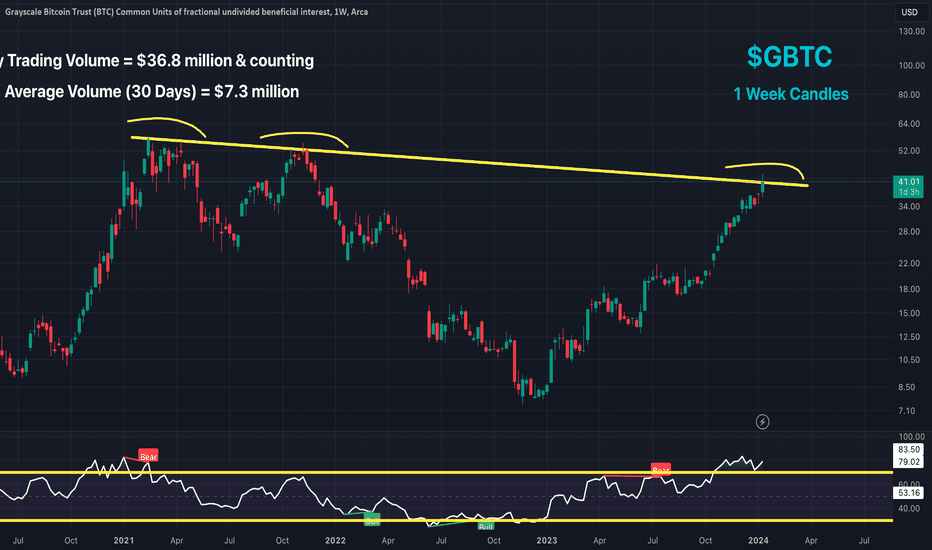Click the 28.00 price axis label
The width and height of the screenshot is (932, 550).
click(x=911, y=232)
